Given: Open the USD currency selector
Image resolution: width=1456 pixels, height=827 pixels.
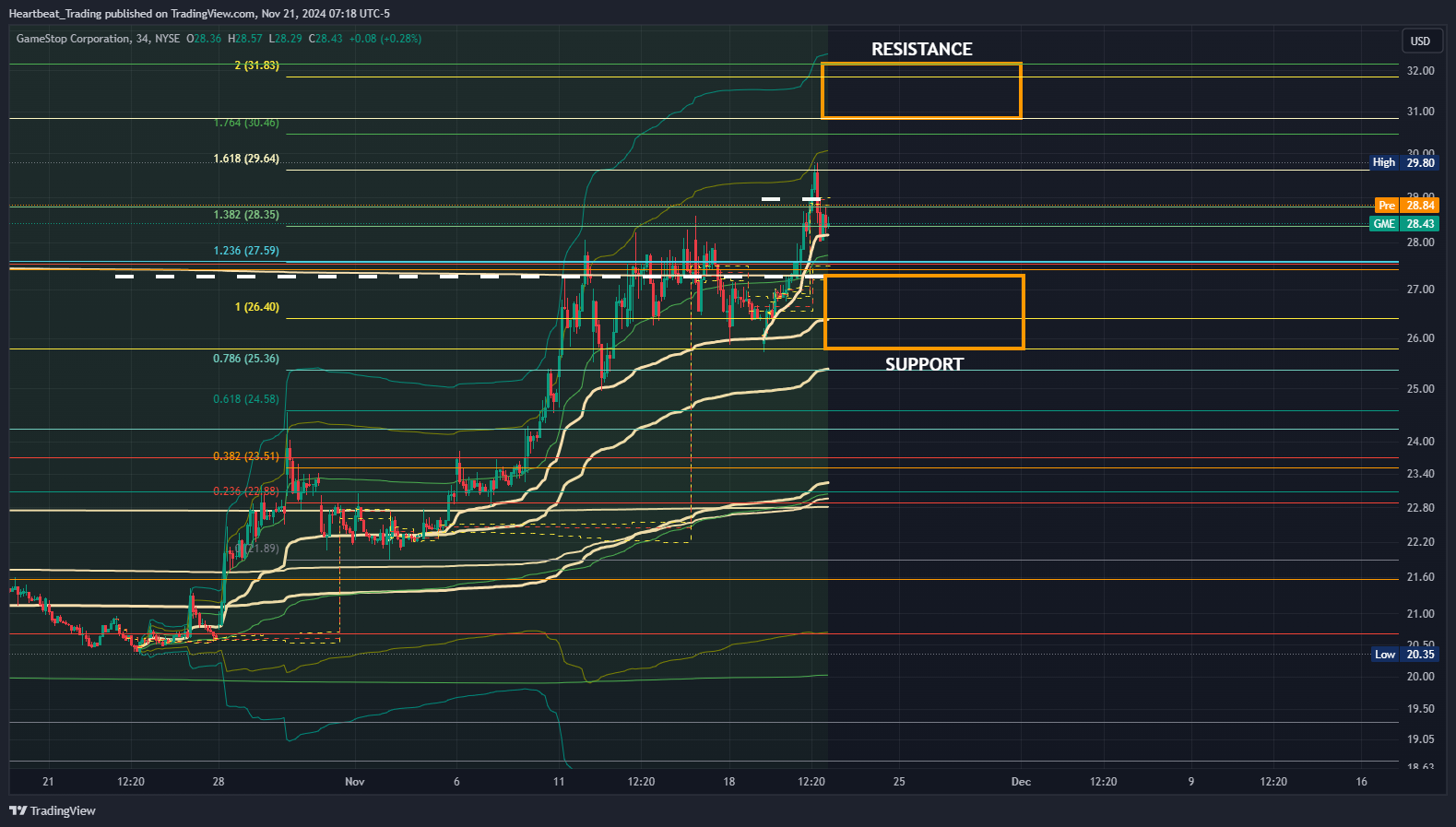Looking at the screenshot, I should point(1420,41).
